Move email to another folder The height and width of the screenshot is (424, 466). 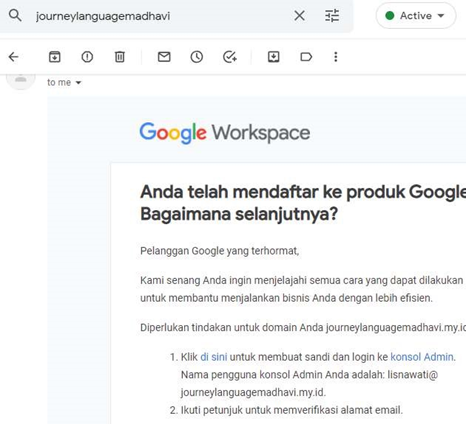tap(274, 57)
